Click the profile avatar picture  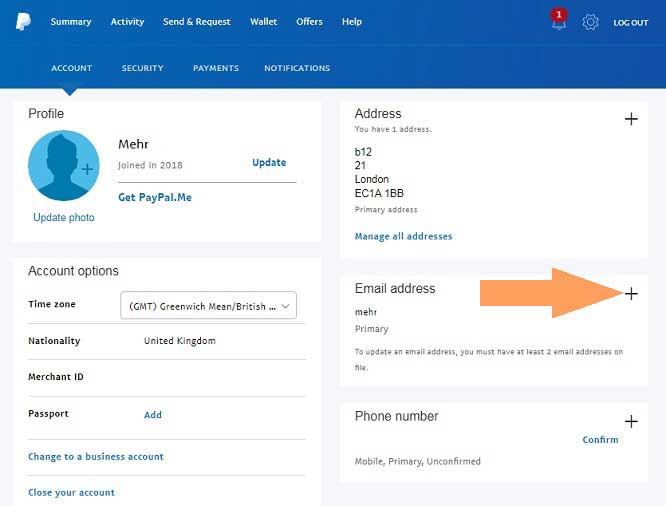coord(64,165)
